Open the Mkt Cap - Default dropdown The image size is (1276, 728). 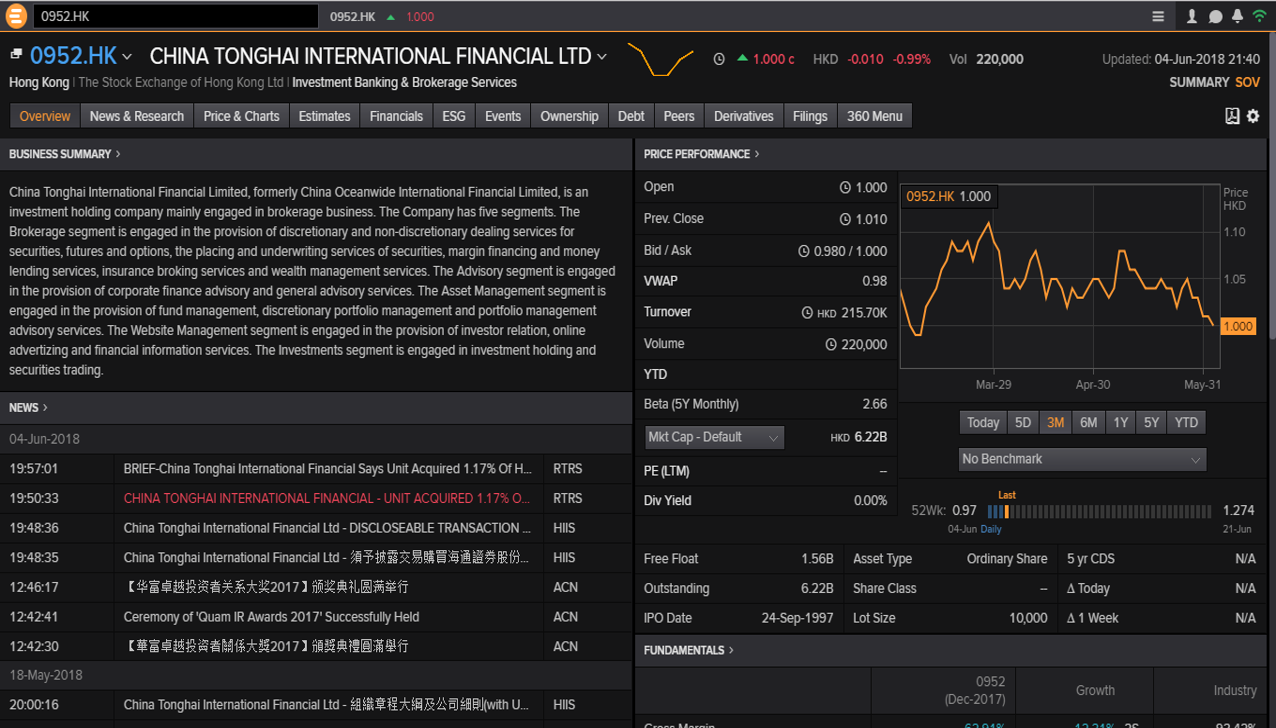[714, 437]
